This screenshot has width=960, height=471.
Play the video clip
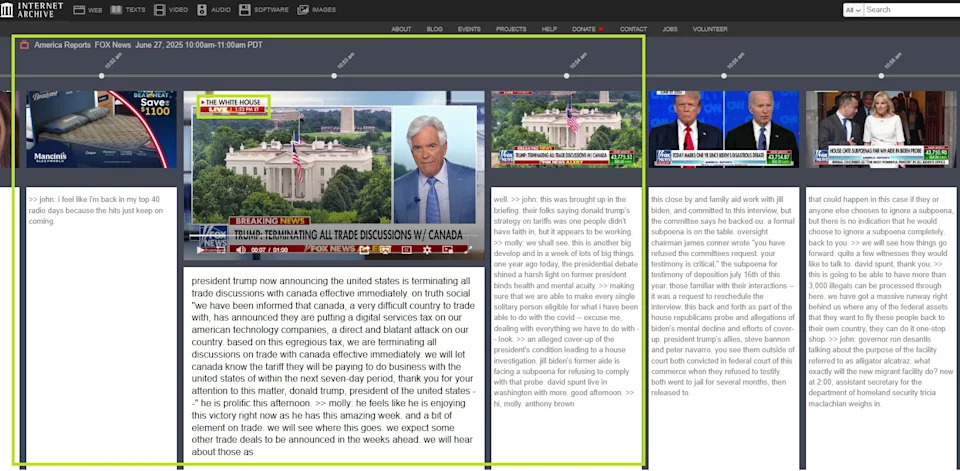tap(200, 250)
